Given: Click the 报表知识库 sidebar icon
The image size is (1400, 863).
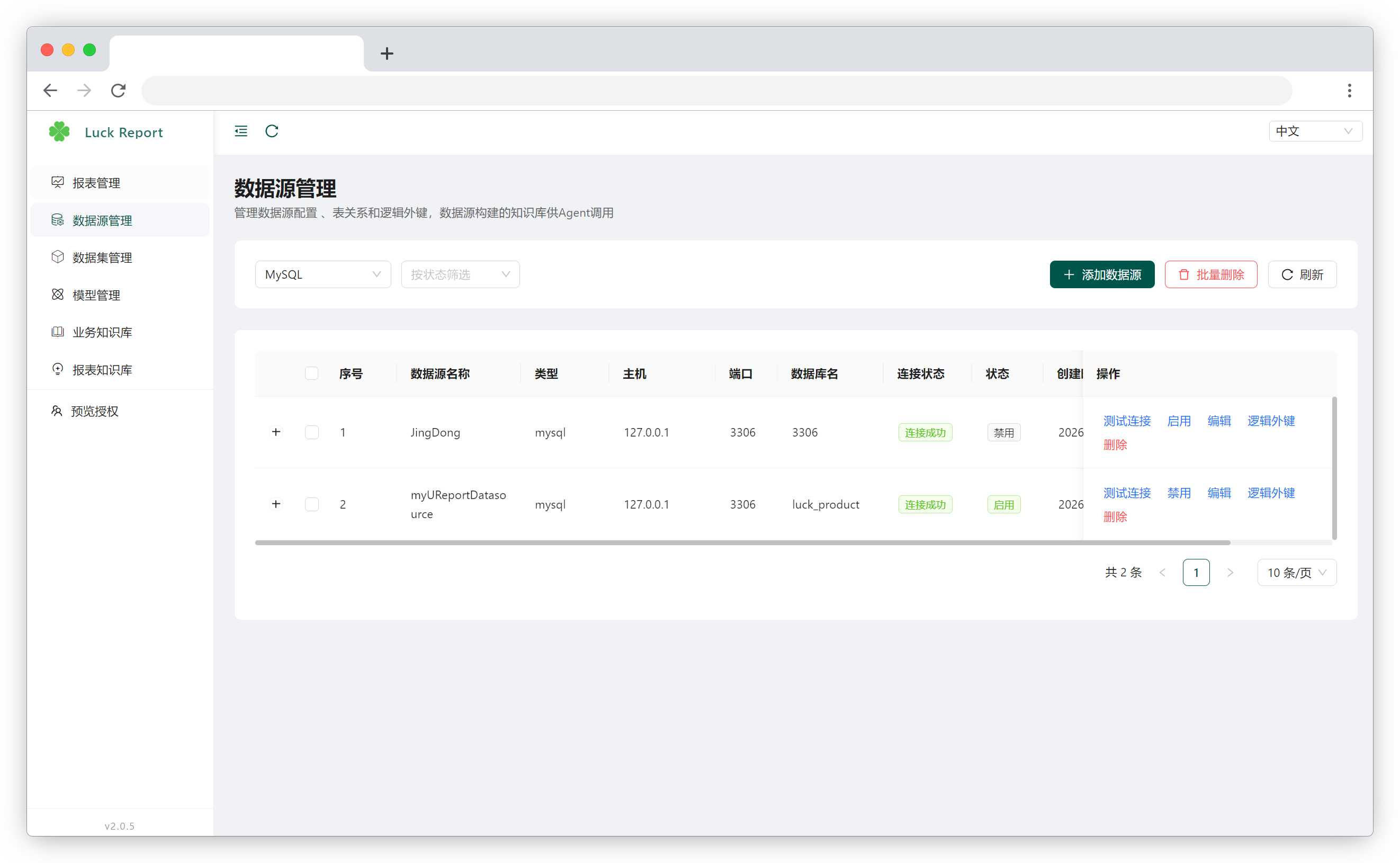Looking at the screenshot, I should pyautogui.click(x=58, y=369).
